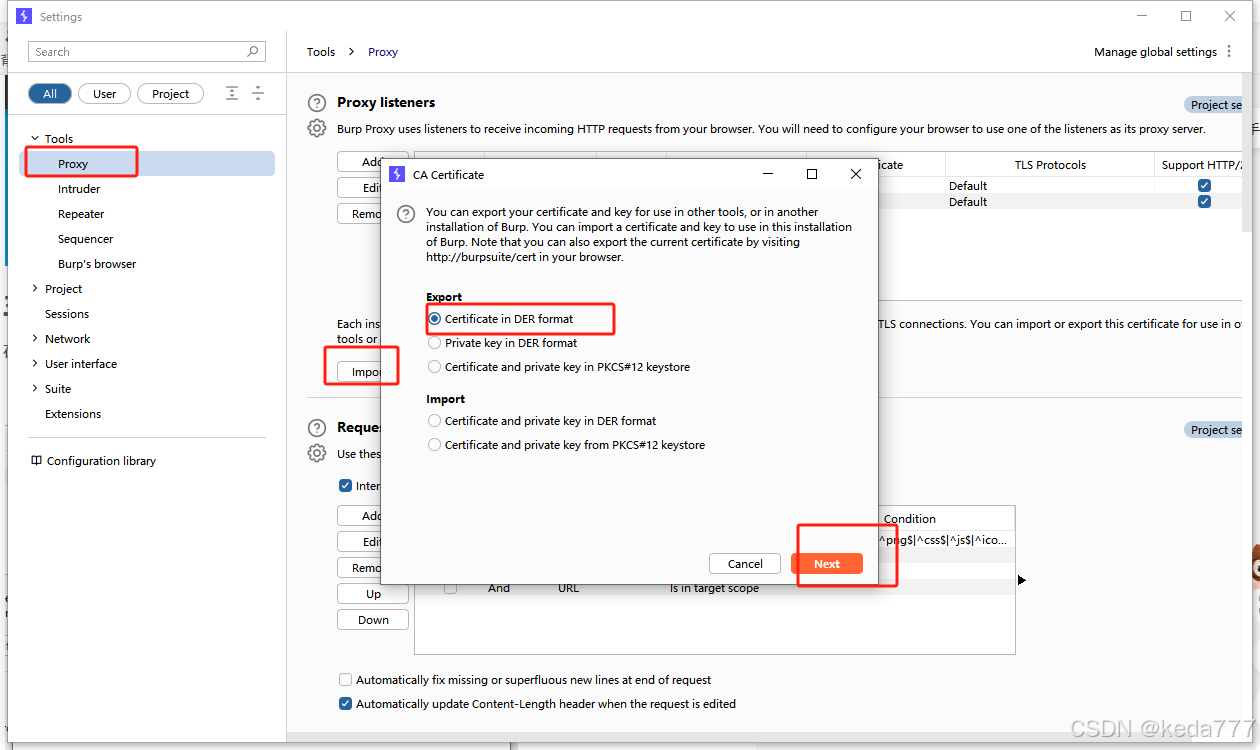Open Sessions settings in the tree
1260x750 pixels.
pyautogui.click(x=67, y=314)
